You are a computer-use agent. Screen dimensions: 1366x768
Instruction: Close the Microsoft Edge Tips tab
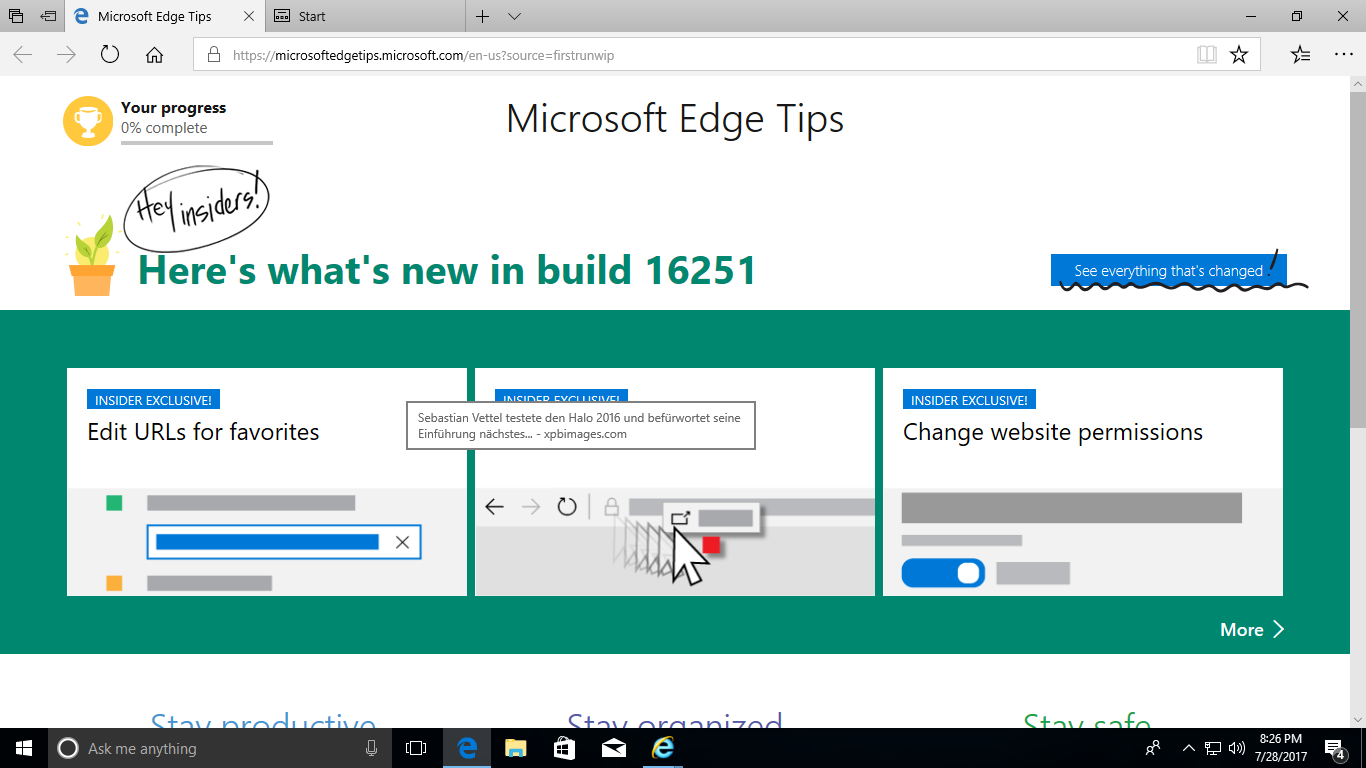249,16
